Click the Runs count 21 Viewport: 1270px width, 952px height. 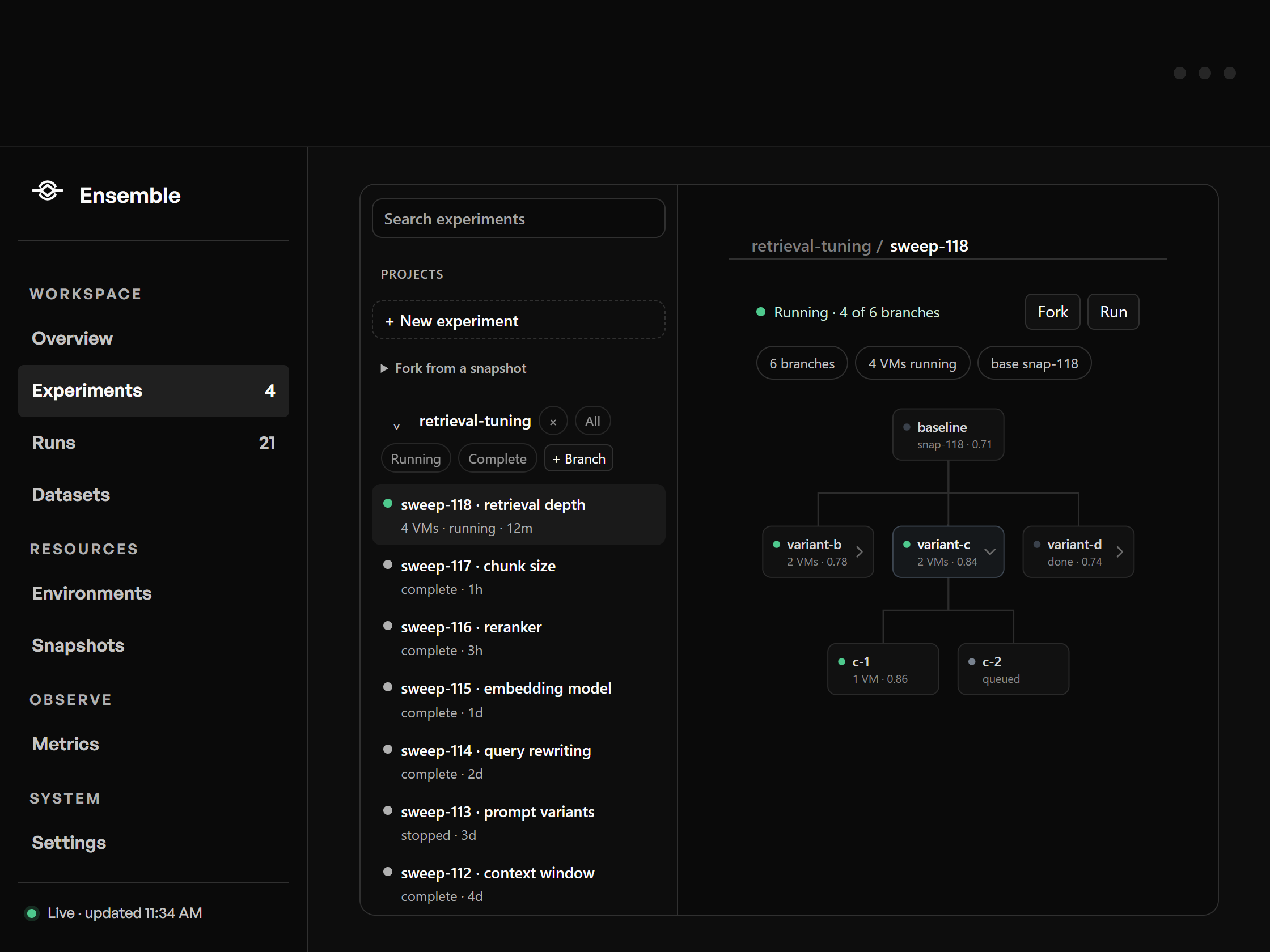pos(267,443)
